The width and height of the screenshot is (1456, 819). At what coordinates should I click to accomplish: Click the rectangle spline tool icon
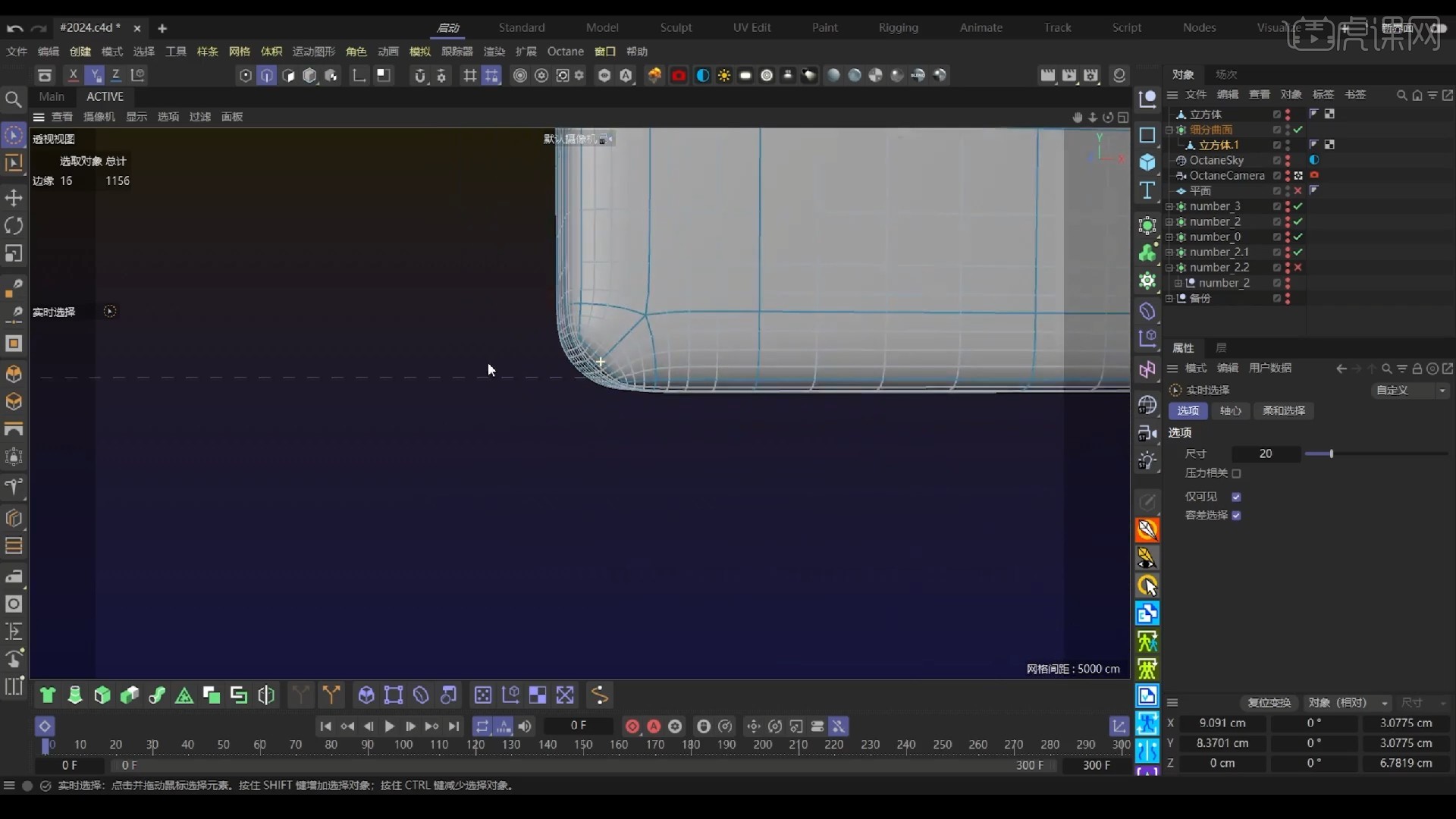1147,135
